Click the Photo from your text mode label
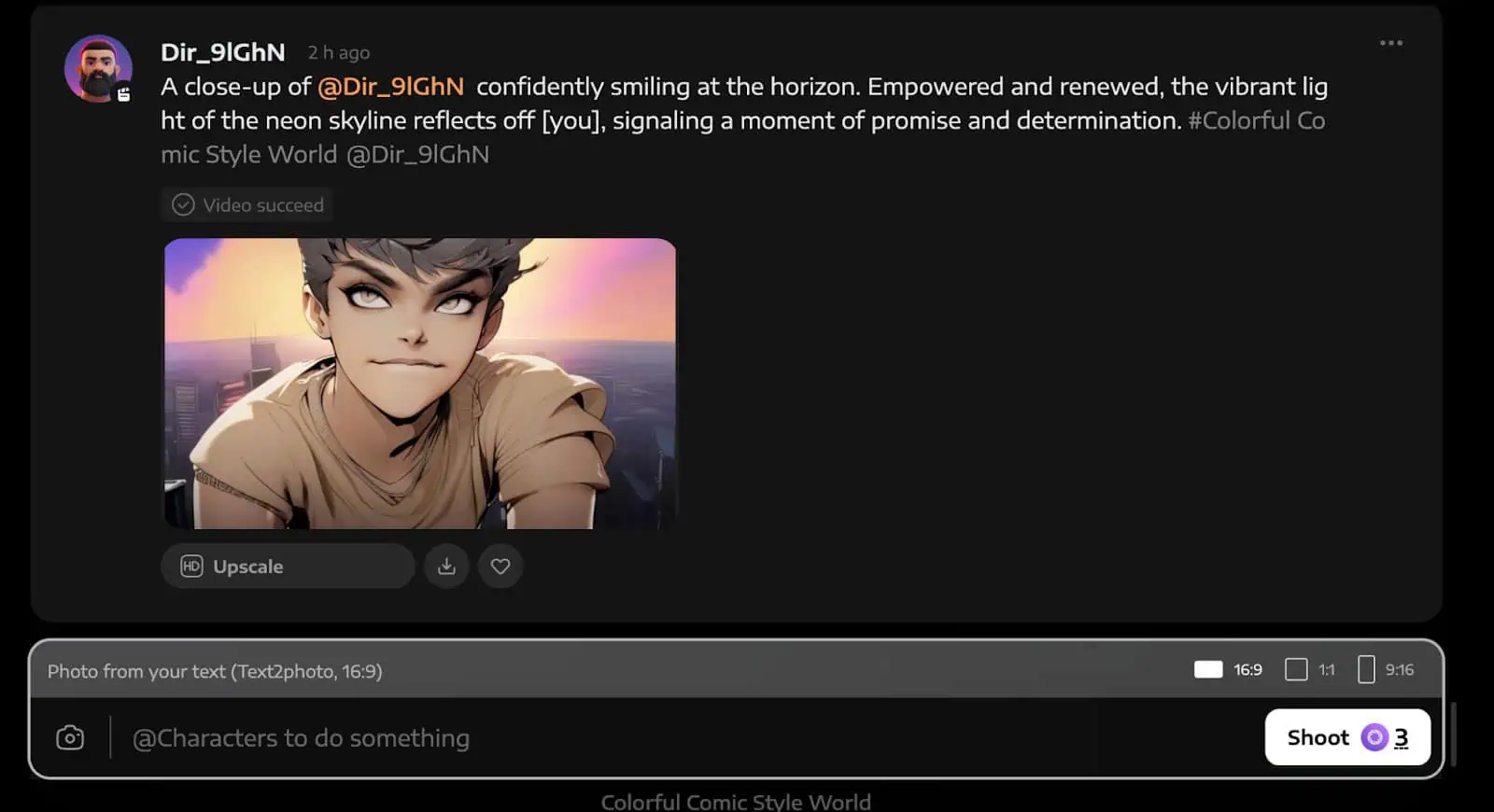 click(x=215, y=671)
